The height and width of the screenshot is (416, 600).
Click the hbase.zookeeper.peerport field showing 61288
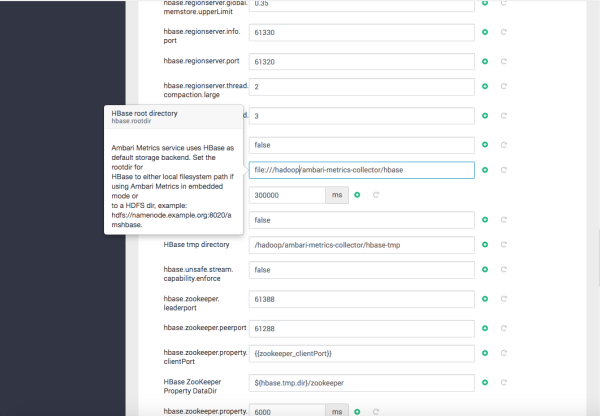click(x=361, y=326)
